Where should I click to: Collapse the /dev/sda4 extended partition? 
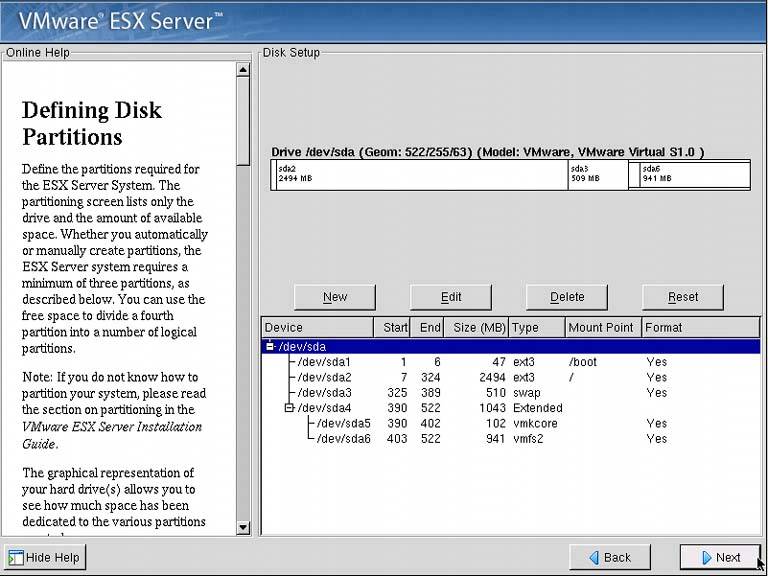coord(289,408)
